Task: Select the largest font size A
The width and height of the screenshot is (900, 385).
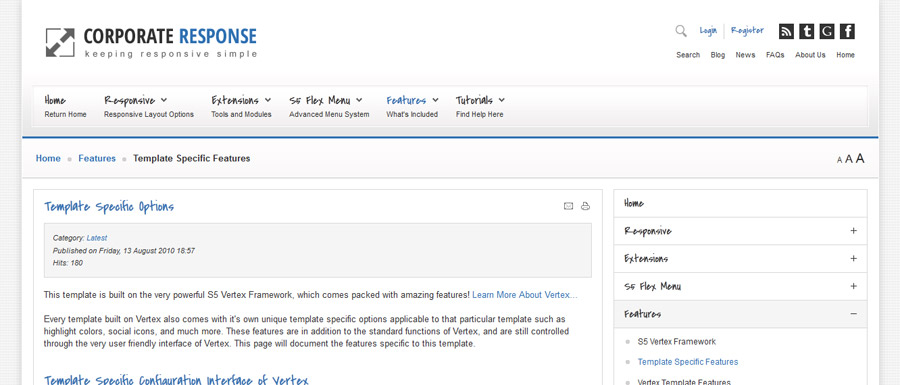Action: 860,158
